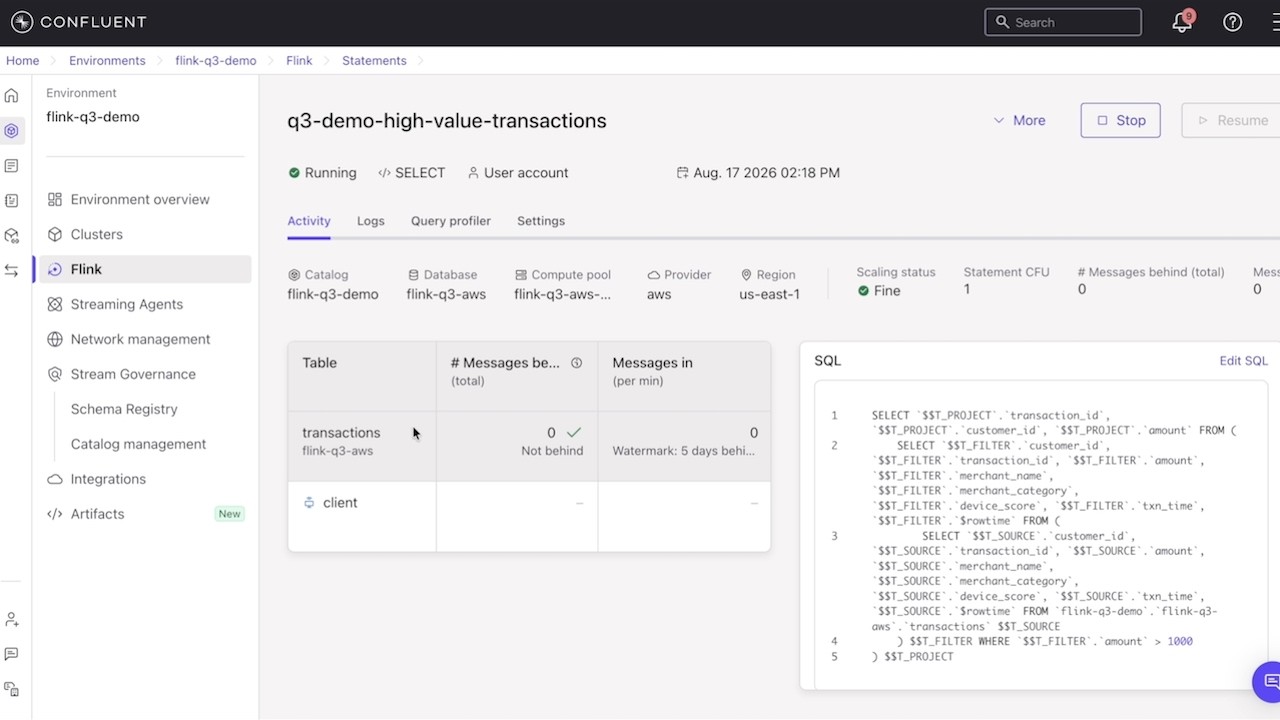
Task: Click Edit SQL link
Action: click(1243, 361)
